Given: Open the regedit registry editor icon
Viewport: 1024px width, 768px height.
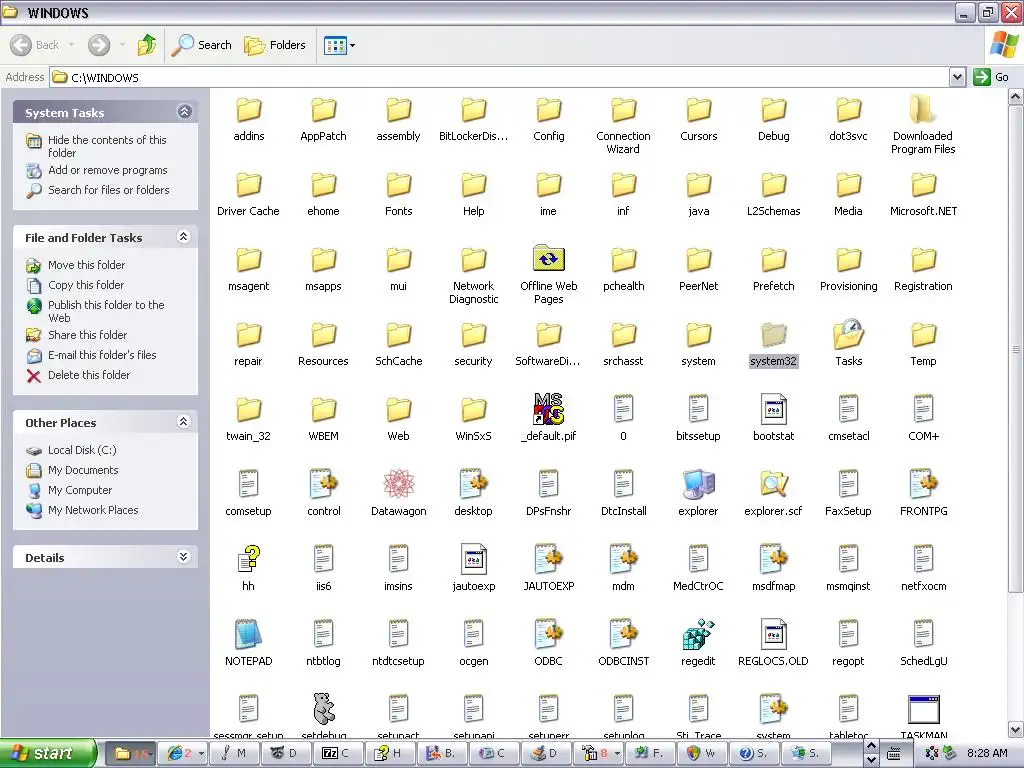Looking at the screenshot, I should (x=698, y=635).
